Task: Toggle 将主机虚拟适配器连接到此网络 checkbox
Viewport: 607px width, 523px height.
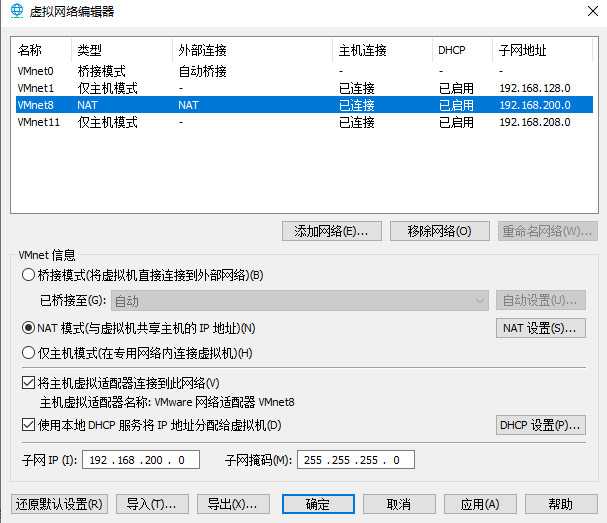Action: pos(29,383)
